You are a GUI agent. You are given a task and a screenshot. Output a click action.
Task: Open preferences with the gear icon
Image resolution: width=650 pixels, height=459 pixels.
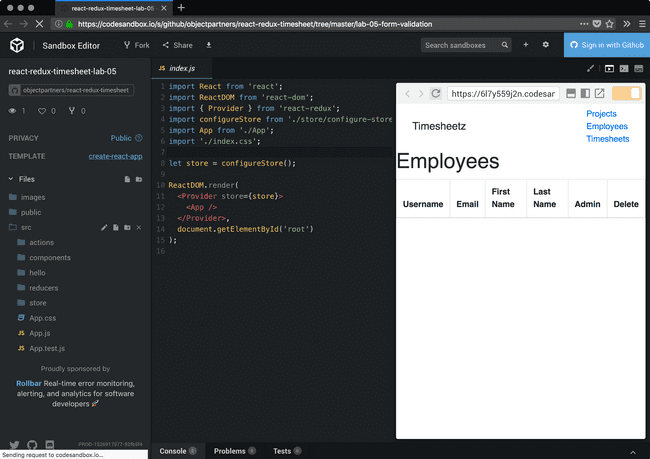[x=545, y=45]
